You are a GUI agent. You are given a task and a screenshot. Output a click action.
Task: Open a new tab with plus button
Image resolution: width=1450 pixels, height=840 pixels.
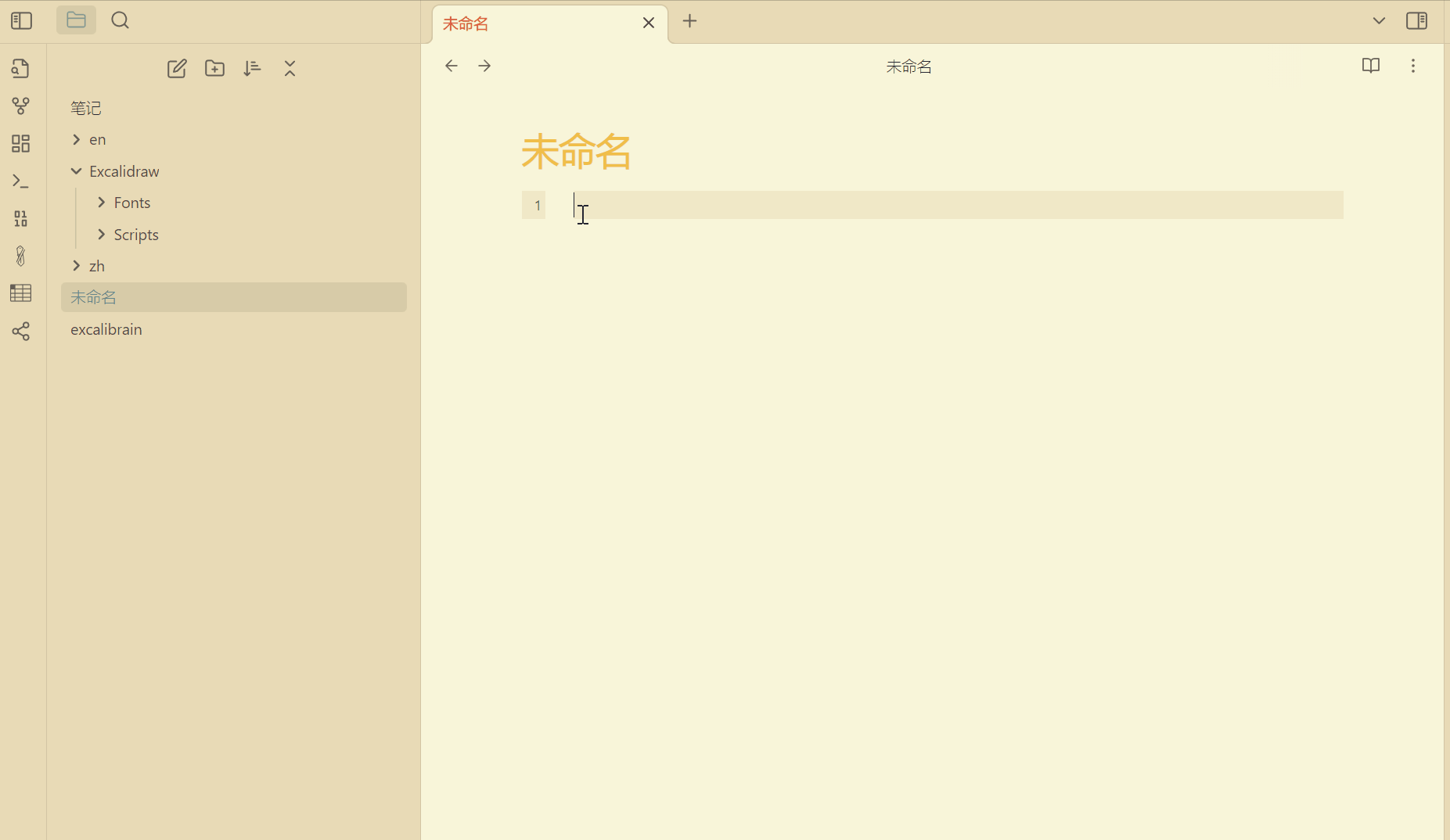[689, 22]
